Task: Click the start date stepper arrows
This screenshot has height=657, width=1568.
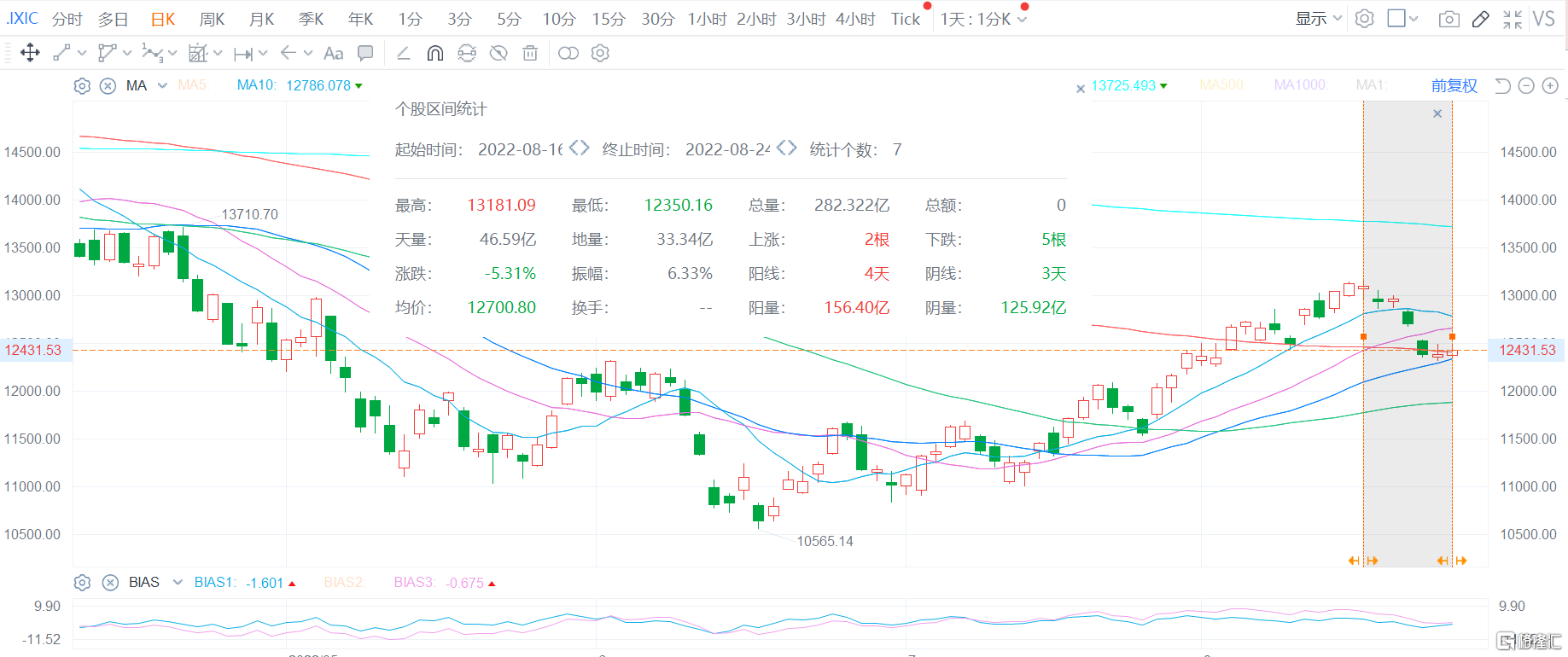Action: [x=579, y=148]
